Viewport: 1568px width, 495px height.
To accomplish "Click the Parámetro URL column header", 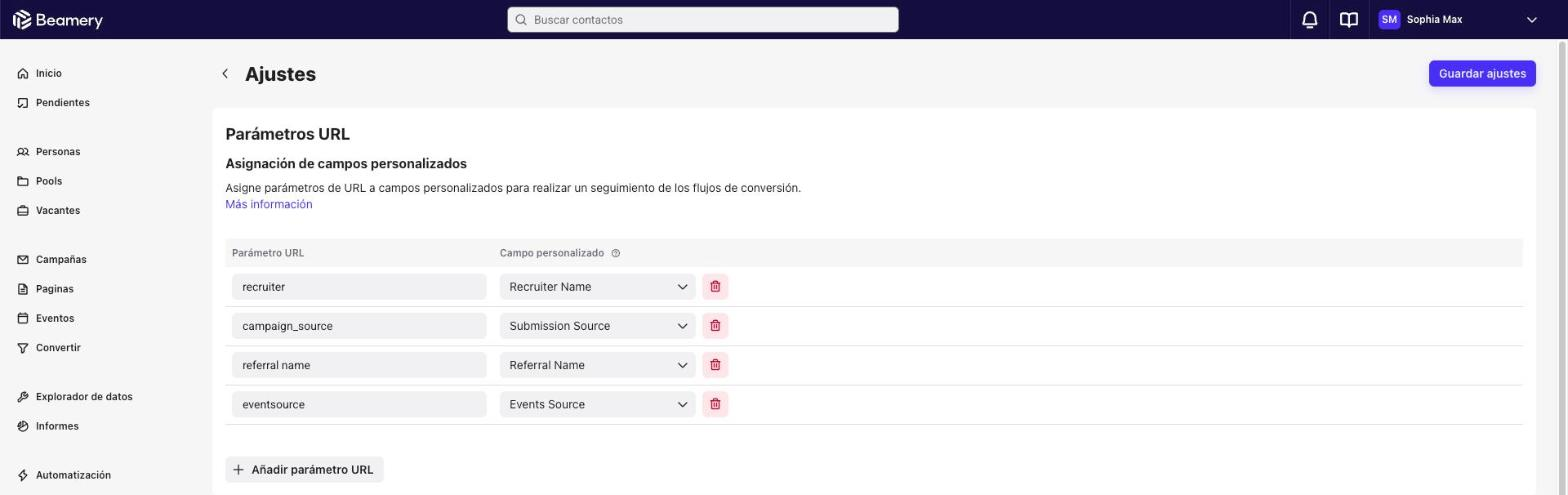I will 268,253.
